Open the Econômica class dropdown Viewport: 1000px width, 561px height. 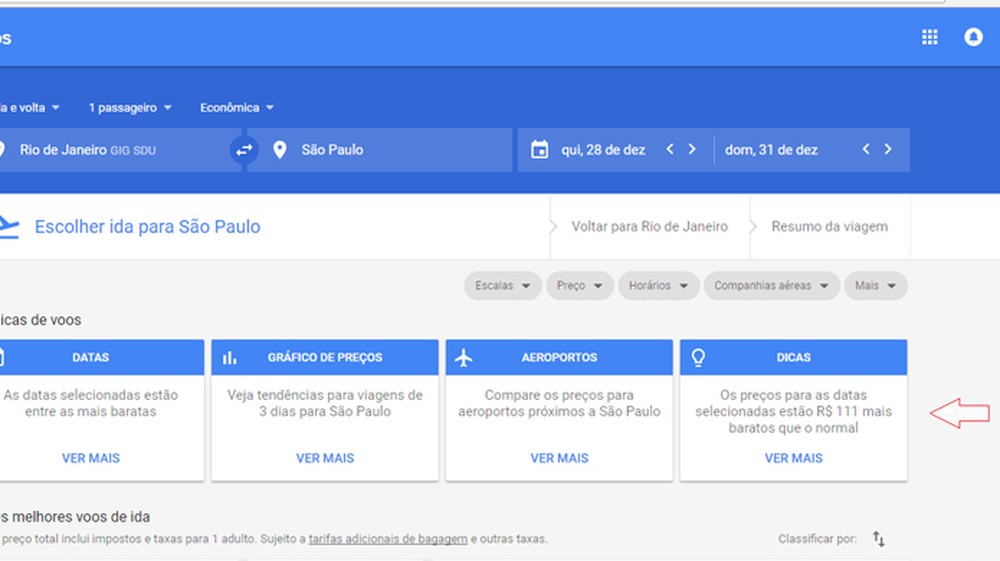coord(237,108)
